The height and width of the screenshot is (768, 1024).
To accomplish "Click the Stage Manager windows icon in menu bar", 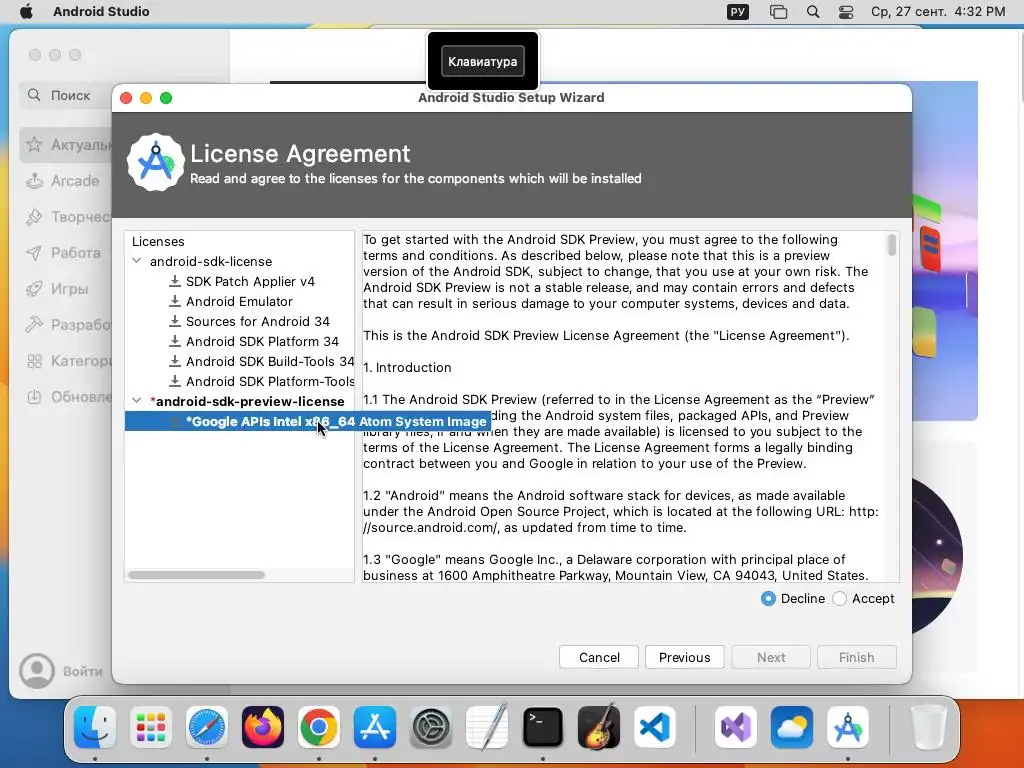I will tap(778, 12).
